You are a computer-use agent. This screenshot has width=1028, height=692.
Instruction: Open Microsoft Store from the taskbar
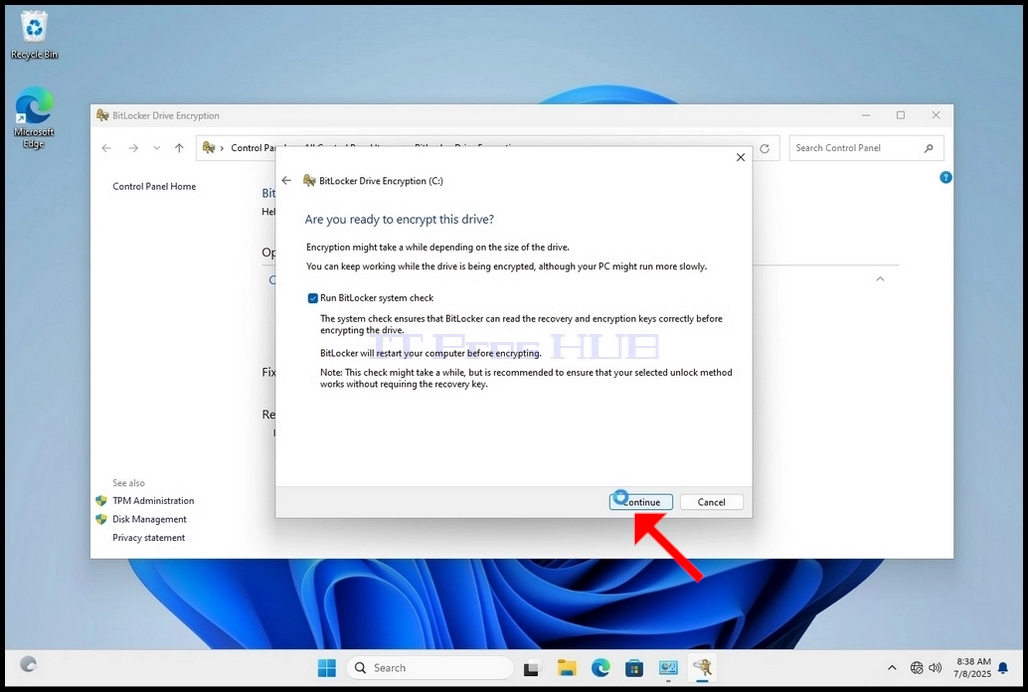point(634,668)
